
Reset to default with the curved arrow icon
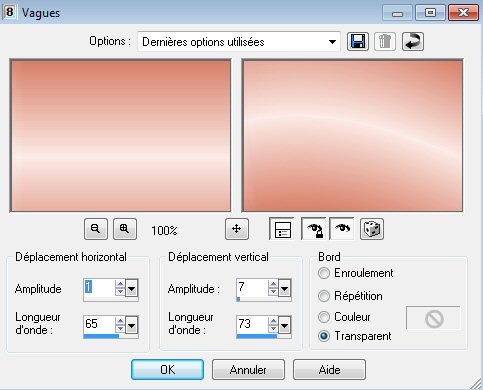tap(413, 42)
